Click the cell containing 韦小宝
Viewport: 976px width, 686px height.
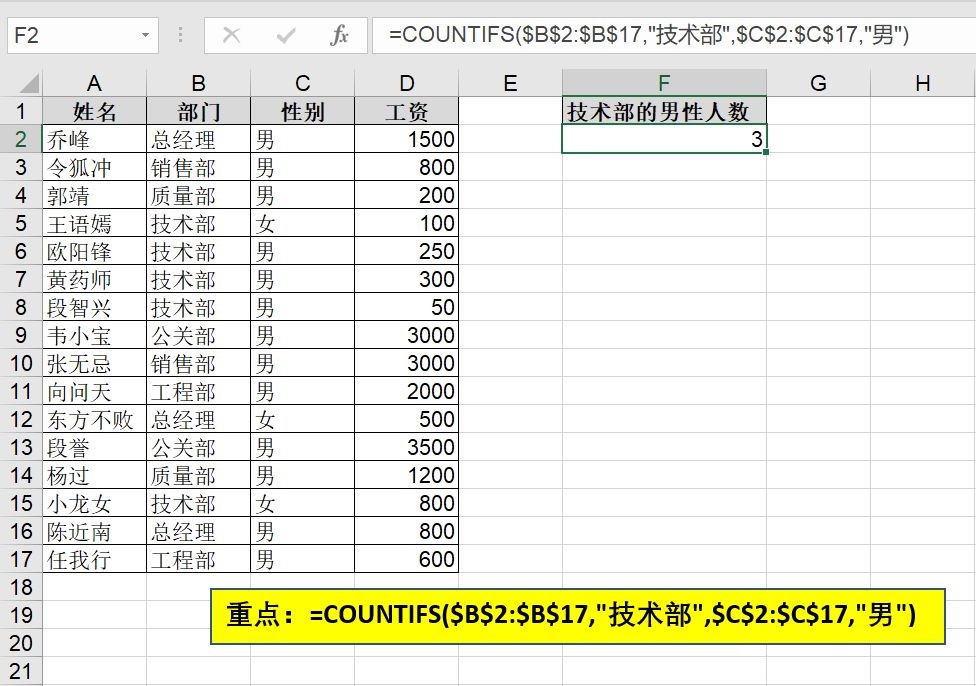(x=94, y=335)
